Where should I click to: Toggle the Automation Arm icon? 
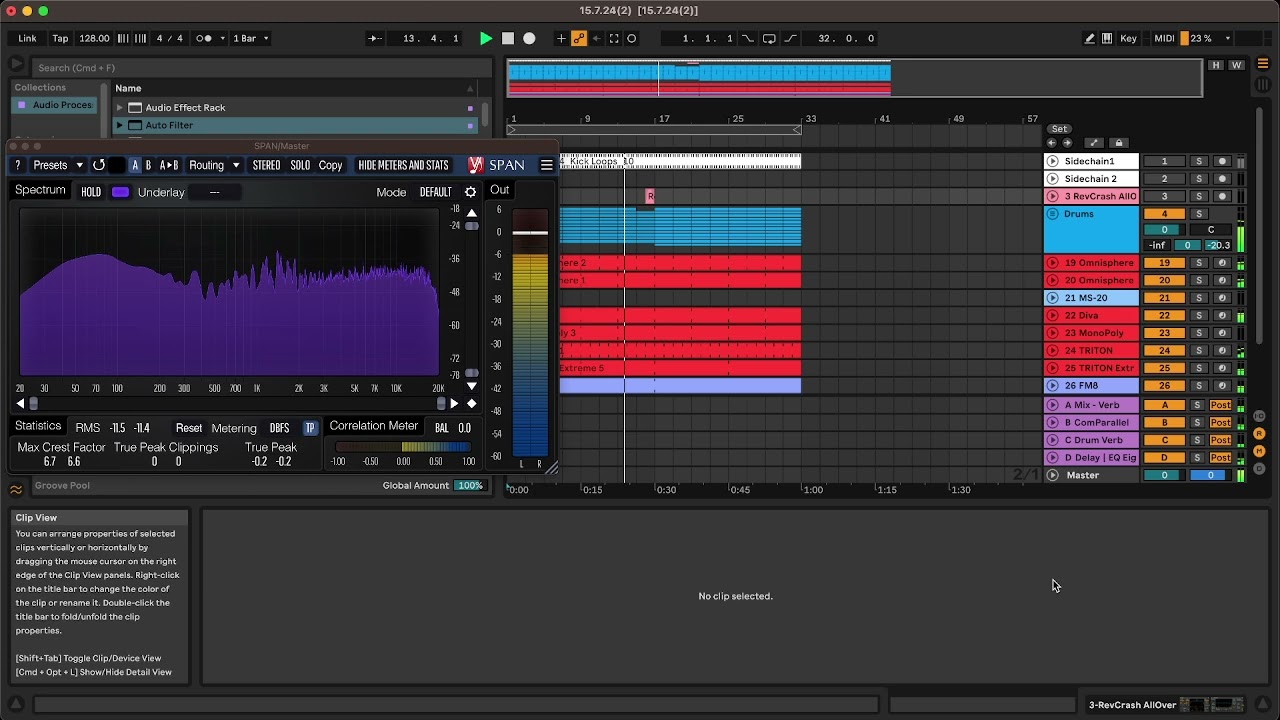[579, 38]
